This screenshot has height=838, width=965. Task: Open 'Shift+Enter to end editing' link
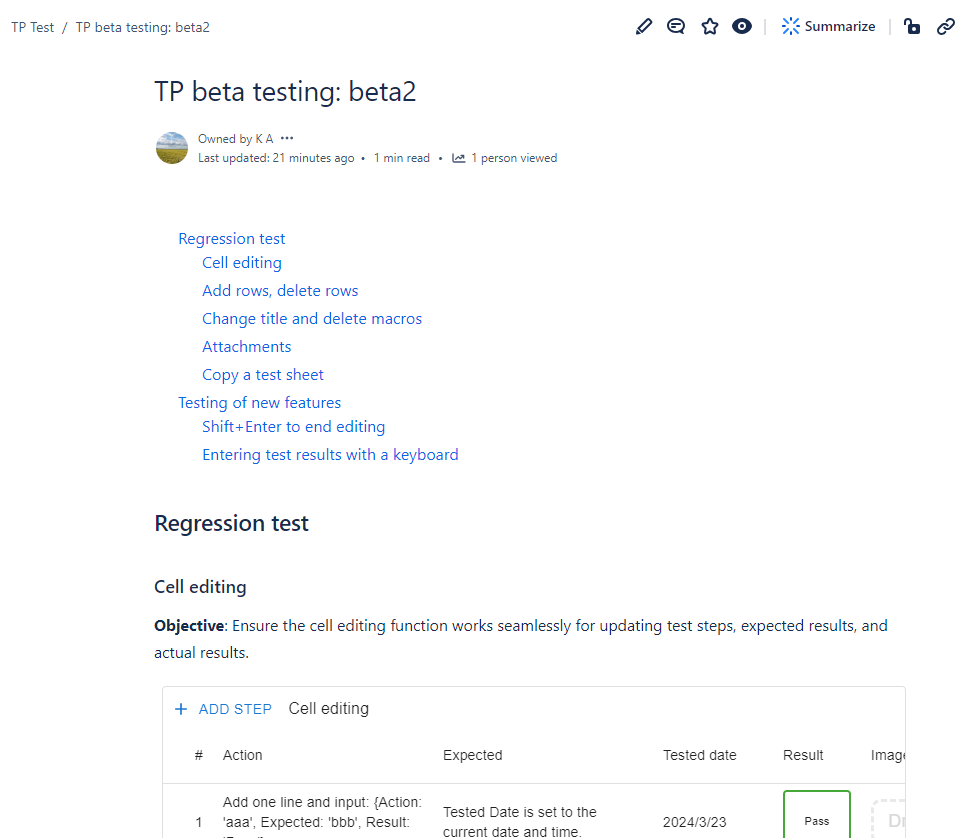coord(293,426)
